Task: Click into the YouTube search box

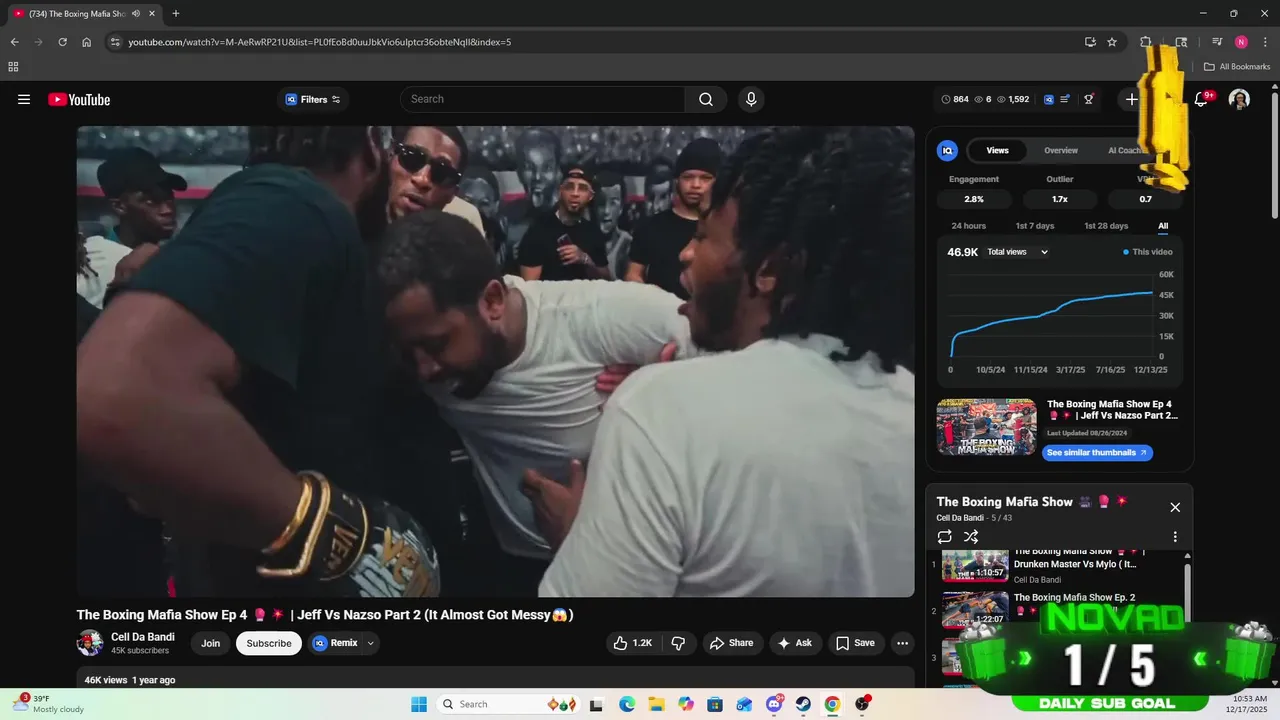Action: point(543,99)
